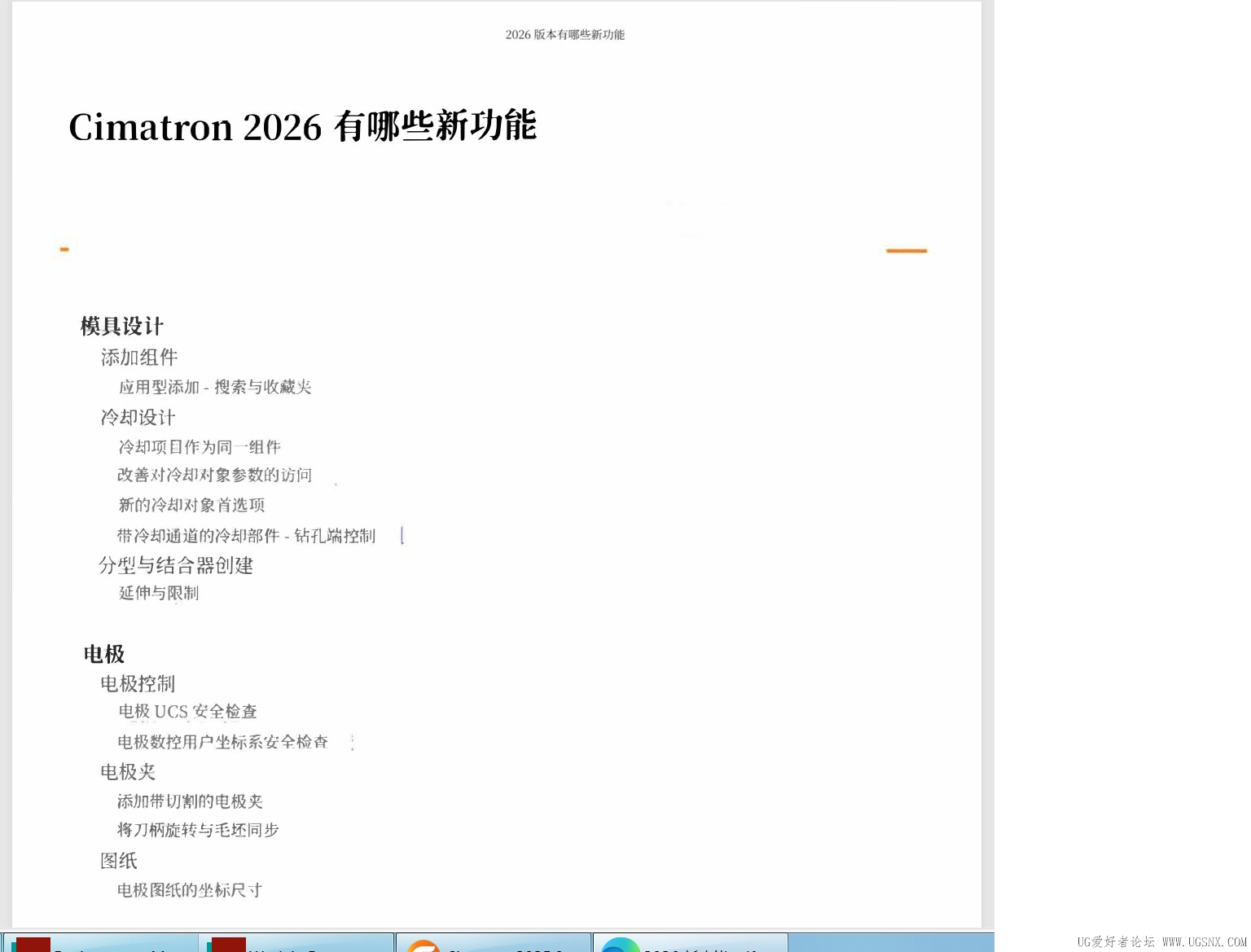Open the 添加组件 contents entry
Screen dimensions: 1251x952
pos(139,358)
